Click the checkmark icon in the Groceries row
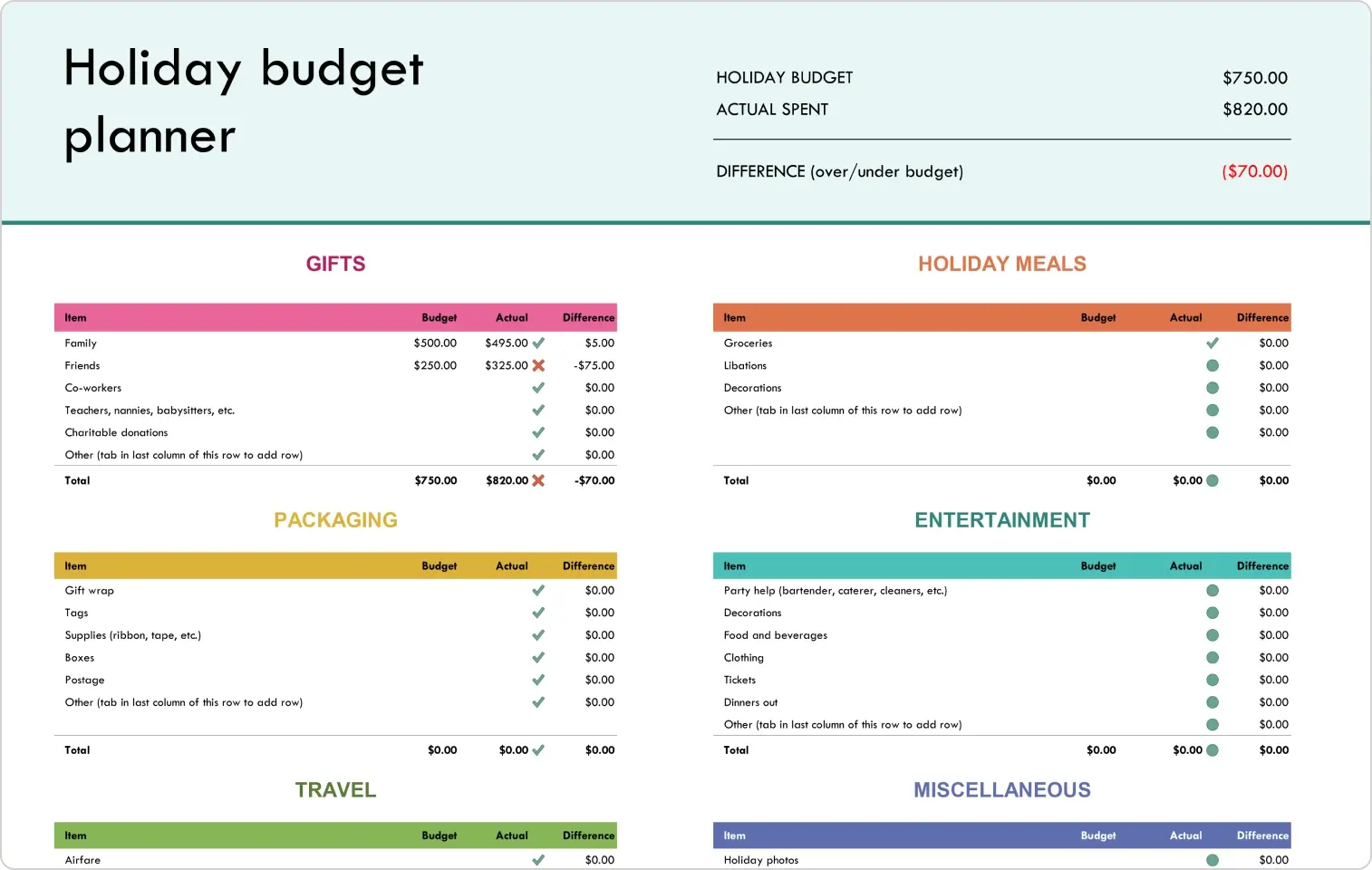 pos(1213,343)
